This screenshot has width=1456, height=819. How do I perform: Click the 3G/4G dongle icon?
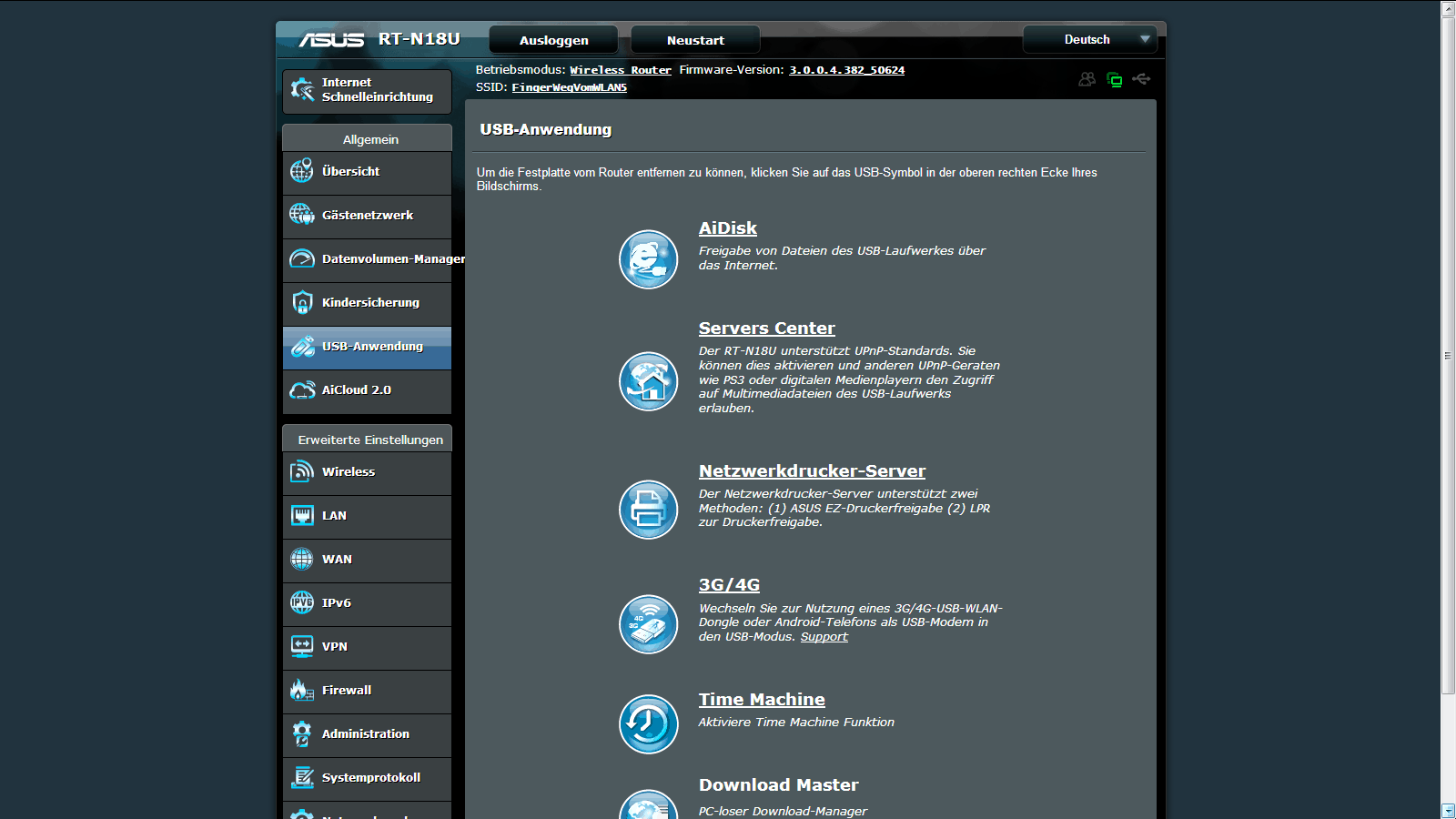pyautogui.click(x=648, y=624)
